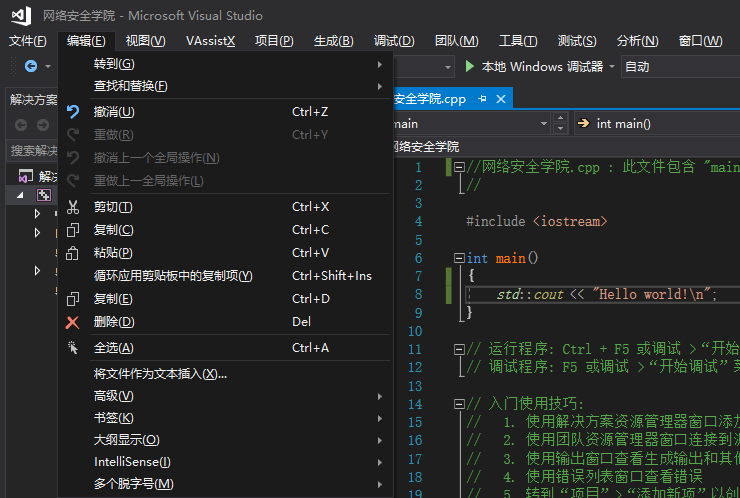Collapse the comment block at line 11
The height and width of the screenshot is (498, 740).
[459, 349]
